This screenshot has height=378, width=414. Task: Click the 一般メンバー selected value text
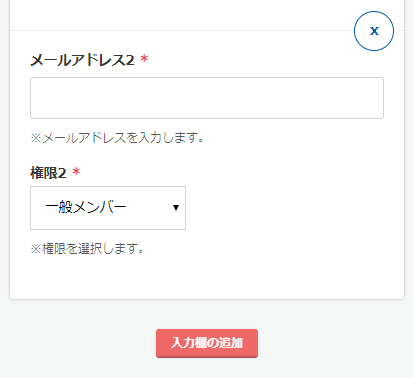click(86, 208)
